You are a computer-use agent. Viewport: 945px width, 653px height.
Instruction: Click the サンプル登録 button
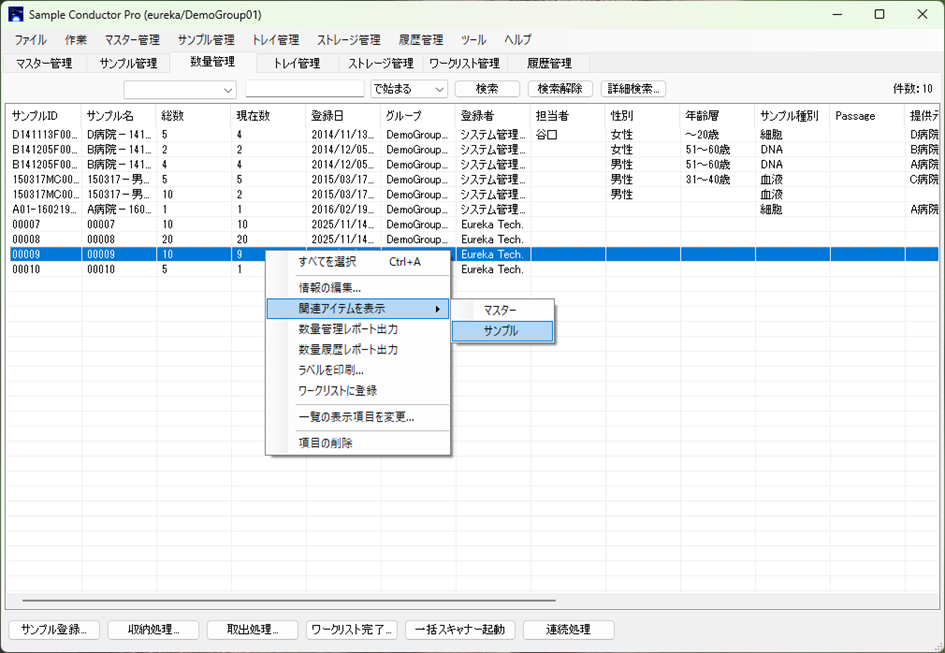54,630
